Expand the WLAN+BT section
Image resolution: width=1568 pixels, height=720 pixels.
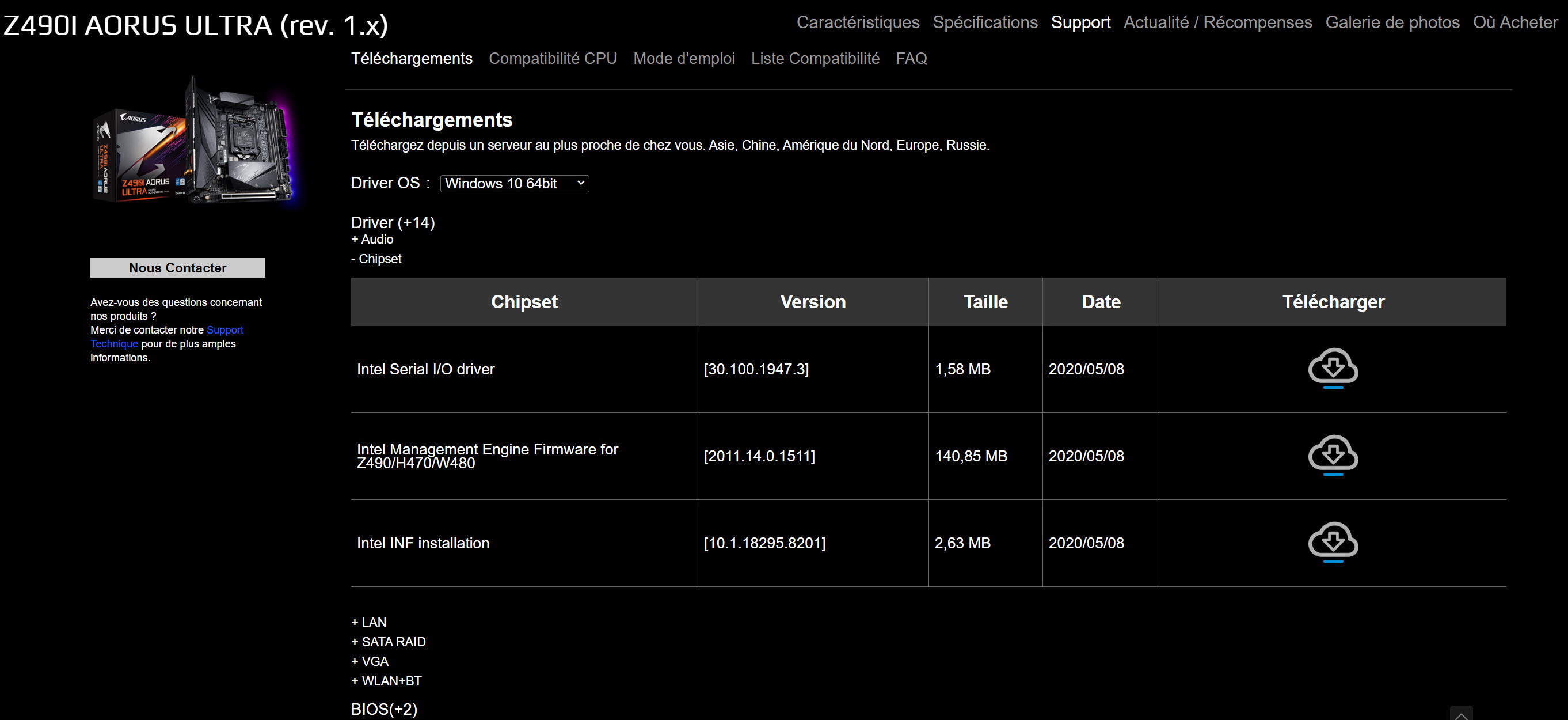tap(386, 680)
